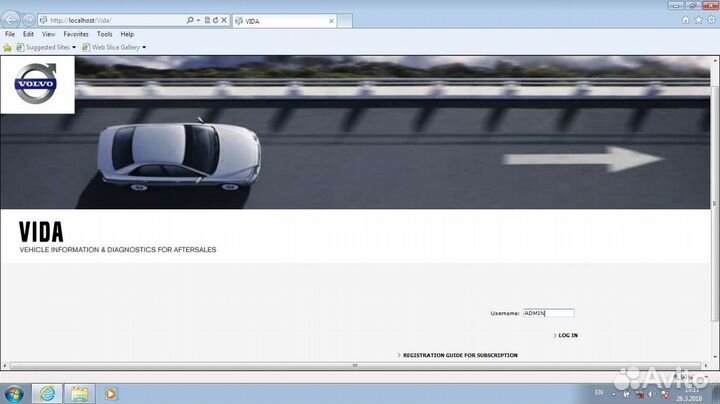Open the View menu
This screenshot has height=404, width=720.
(x=48, y=34)
